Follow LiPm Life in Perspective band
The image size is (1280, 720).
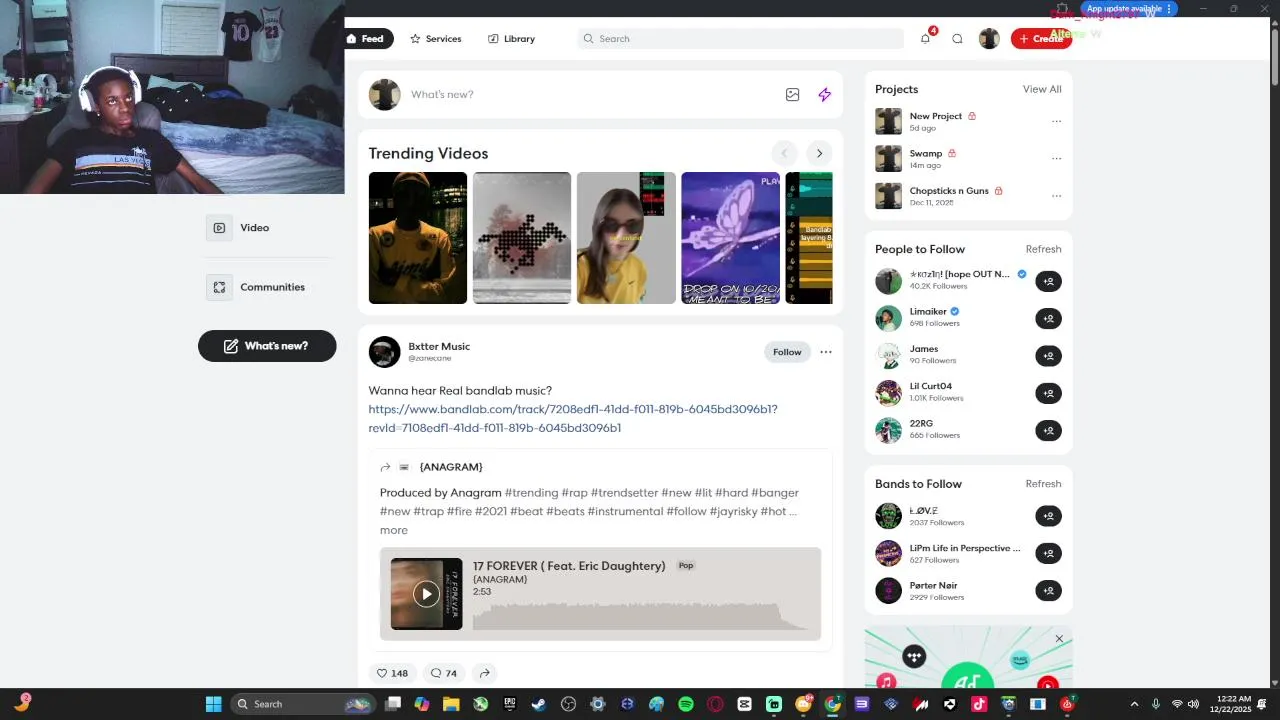[x=1048, y=553]
